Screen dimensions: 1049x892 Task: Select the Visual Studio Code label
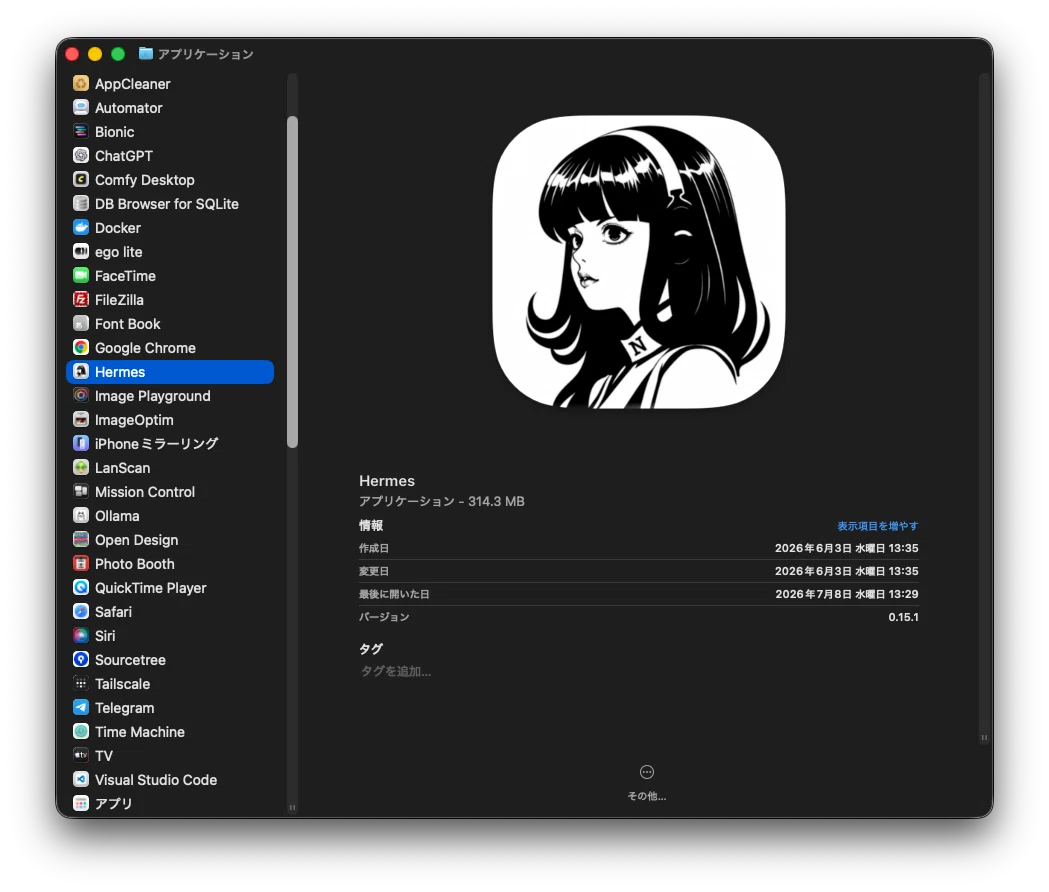(156, 780)
